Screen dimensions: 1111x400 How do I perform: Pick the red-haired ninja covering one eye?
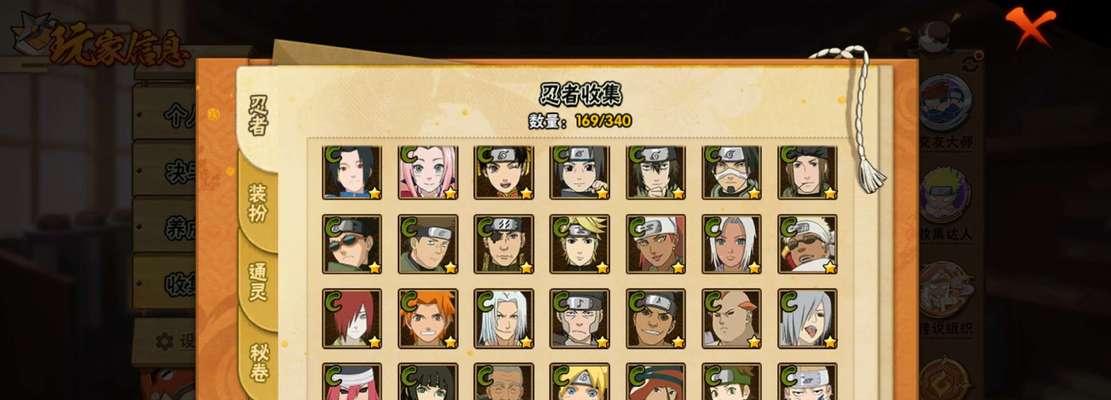tap(352, 318)
